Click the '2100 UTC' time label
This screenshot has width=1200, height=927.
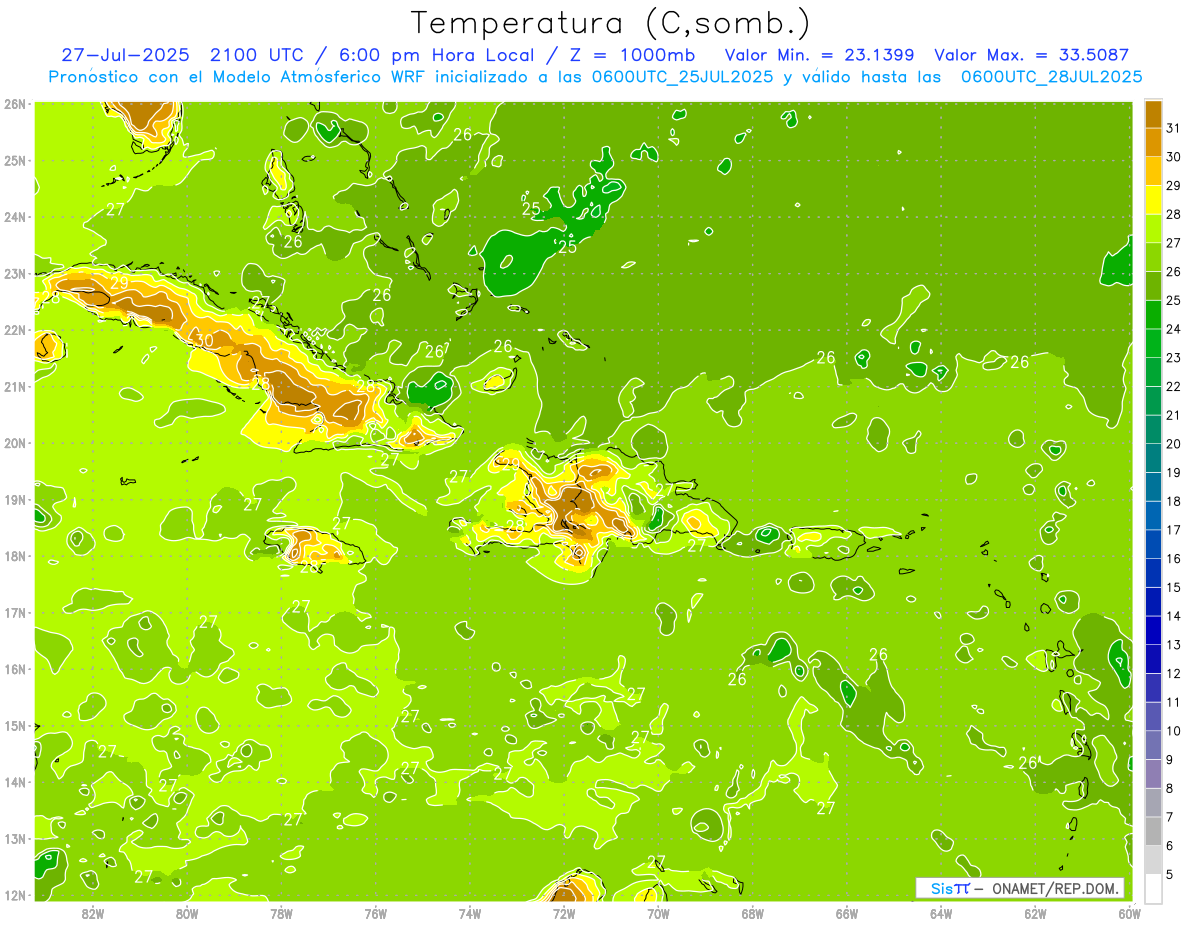tap(257, 55)
